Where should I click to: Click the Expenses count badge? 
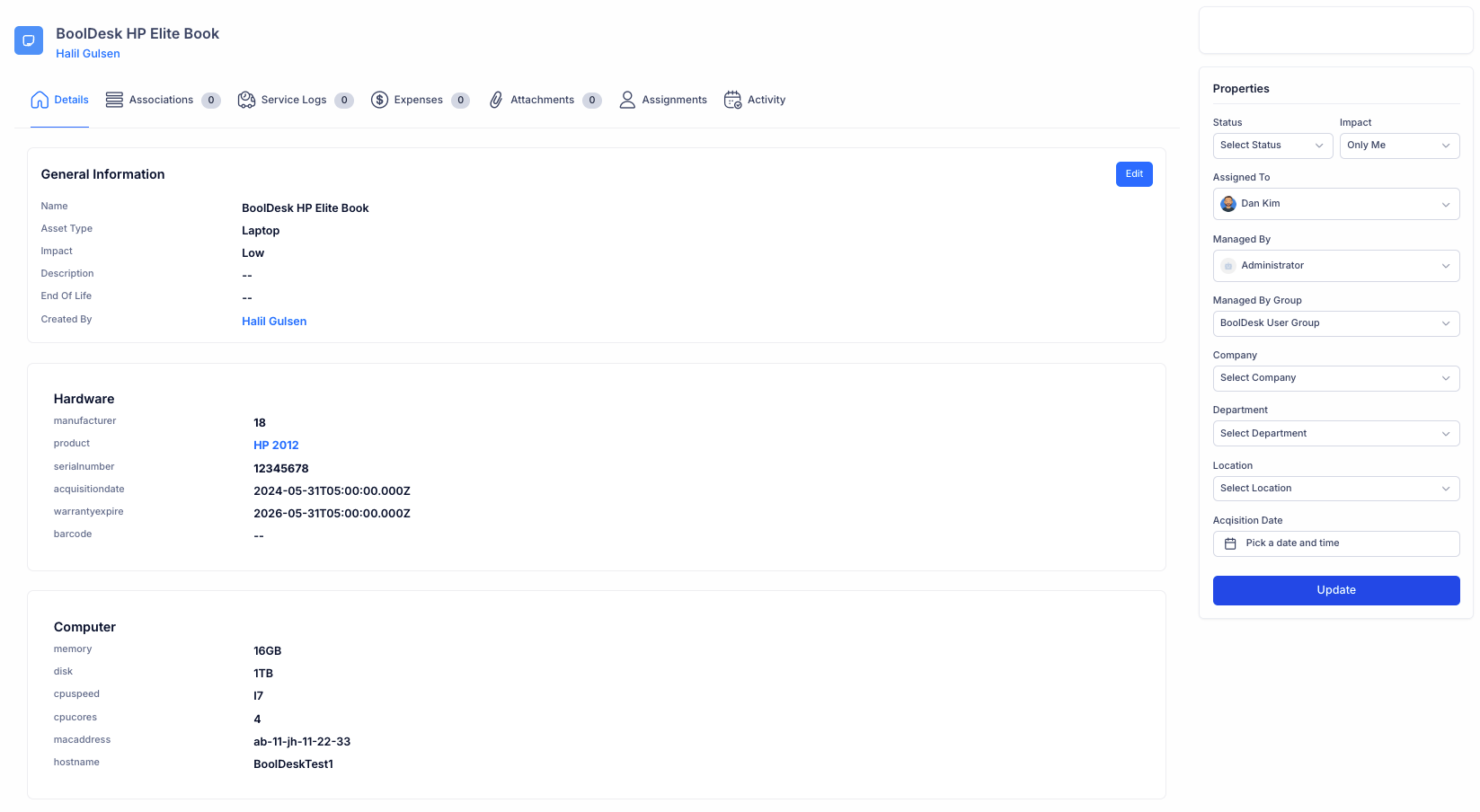point(460,101)
